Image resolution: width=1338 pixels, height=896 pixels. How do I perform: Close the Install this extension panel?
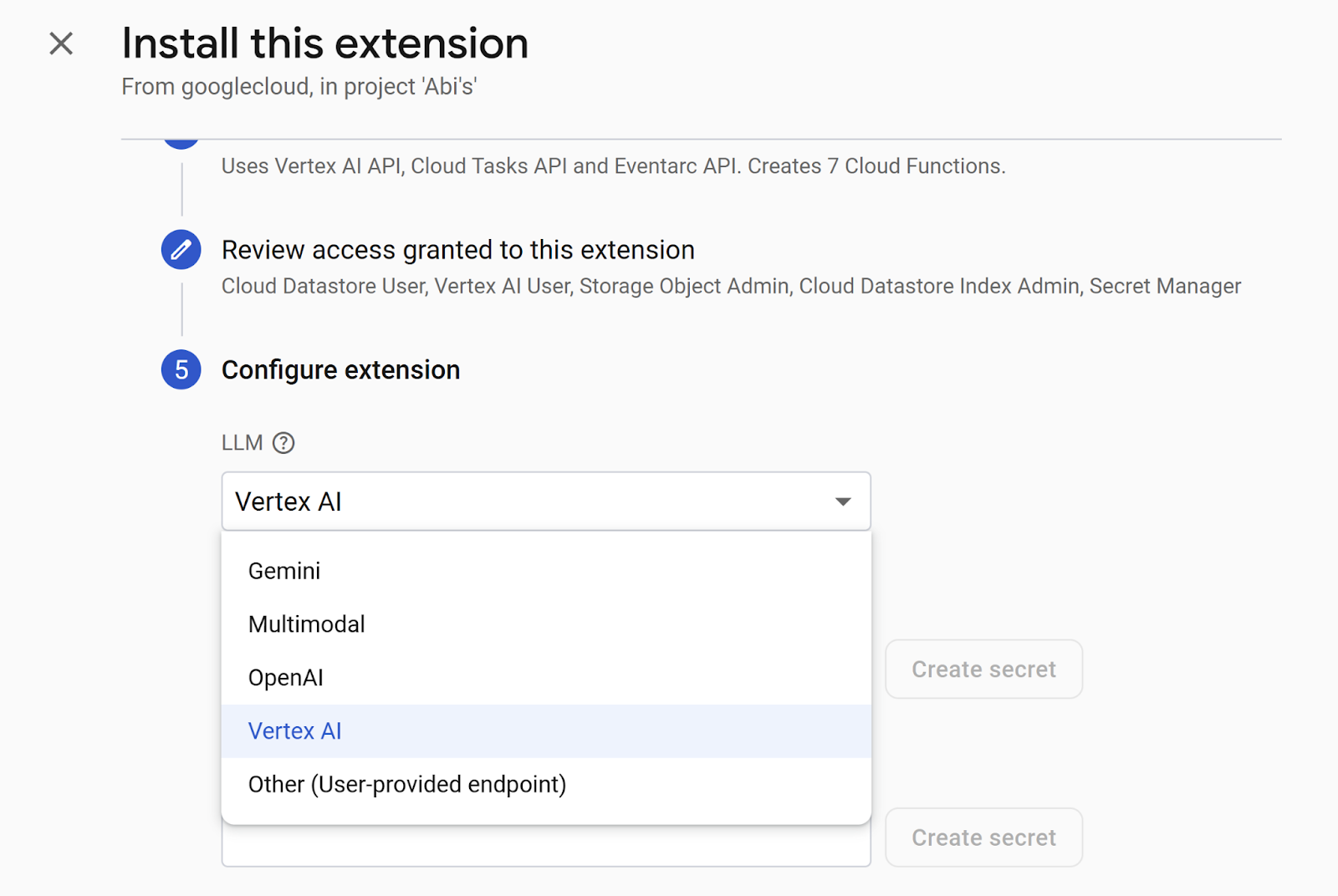tap(61, 43)
